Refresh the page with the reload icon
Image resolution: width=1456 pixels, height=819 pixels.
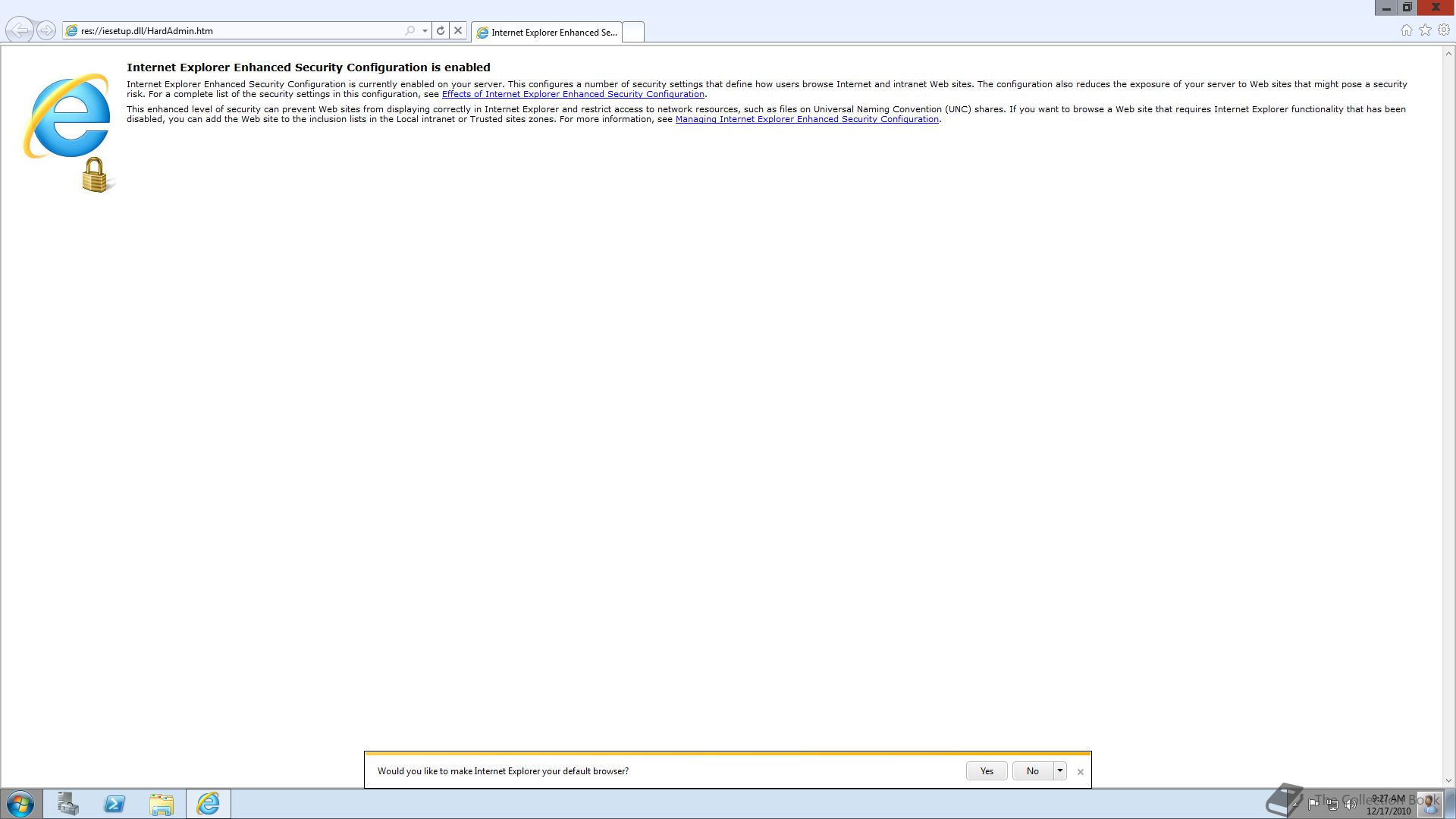pos(441,31)
